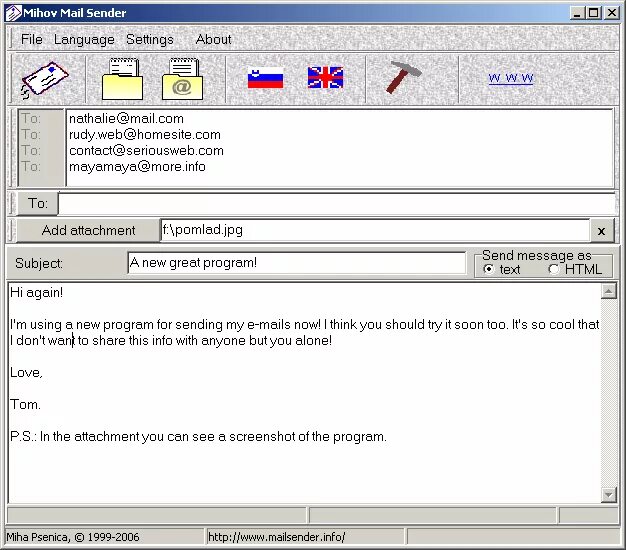
Task: Click the Add attachment button
Action: (88, 230)
